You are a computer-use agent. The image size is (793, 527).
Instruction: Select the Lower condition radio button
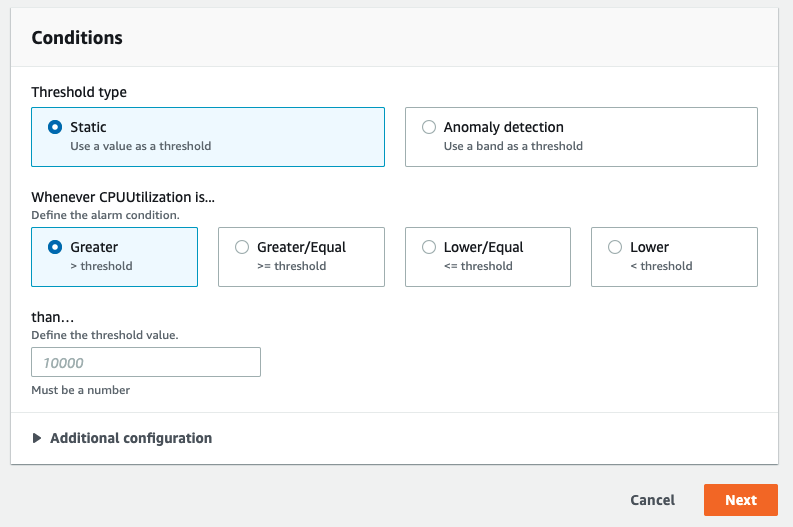tap(615, 247)
